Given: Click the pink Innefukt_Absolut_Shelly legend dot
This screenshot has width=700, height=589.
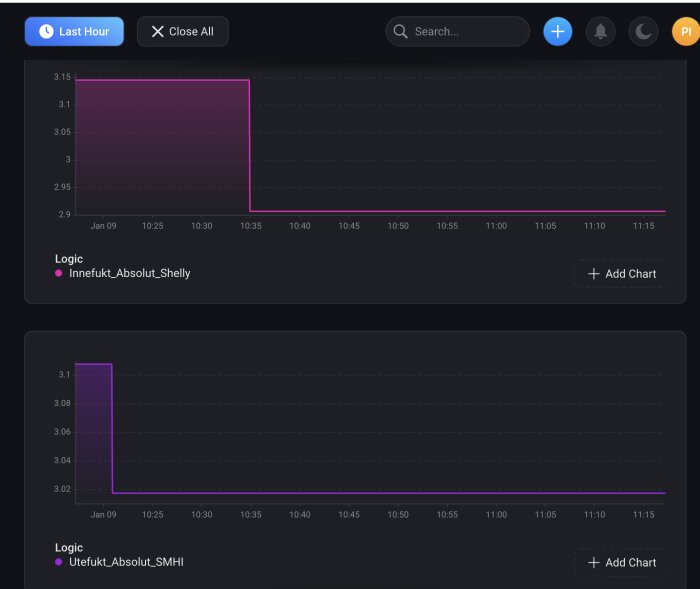Looking at the screenshot, I should pos(58,273).
